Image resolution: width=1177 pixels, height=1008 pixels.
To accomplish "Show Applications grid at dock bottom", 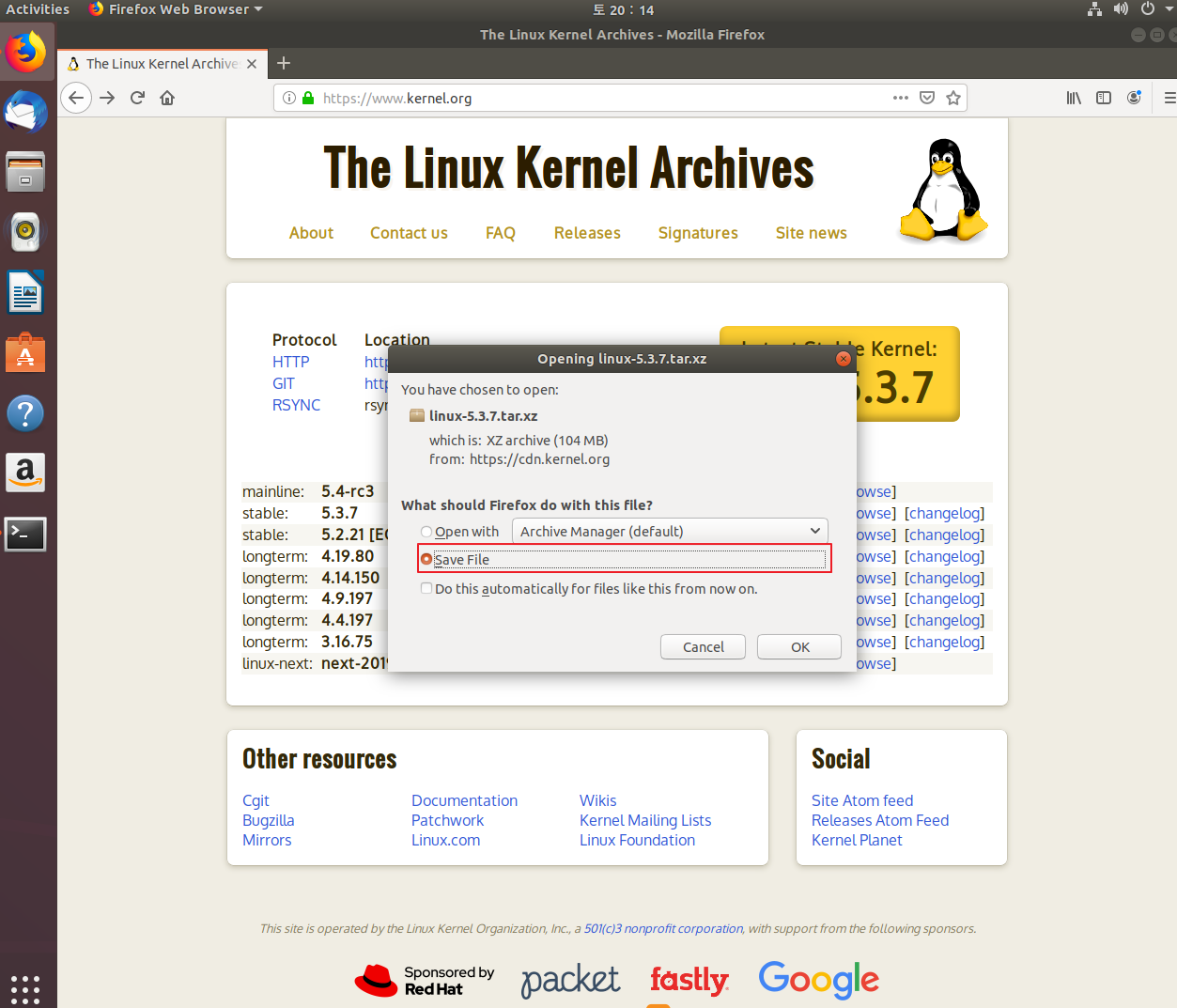I will click(25, 988).
